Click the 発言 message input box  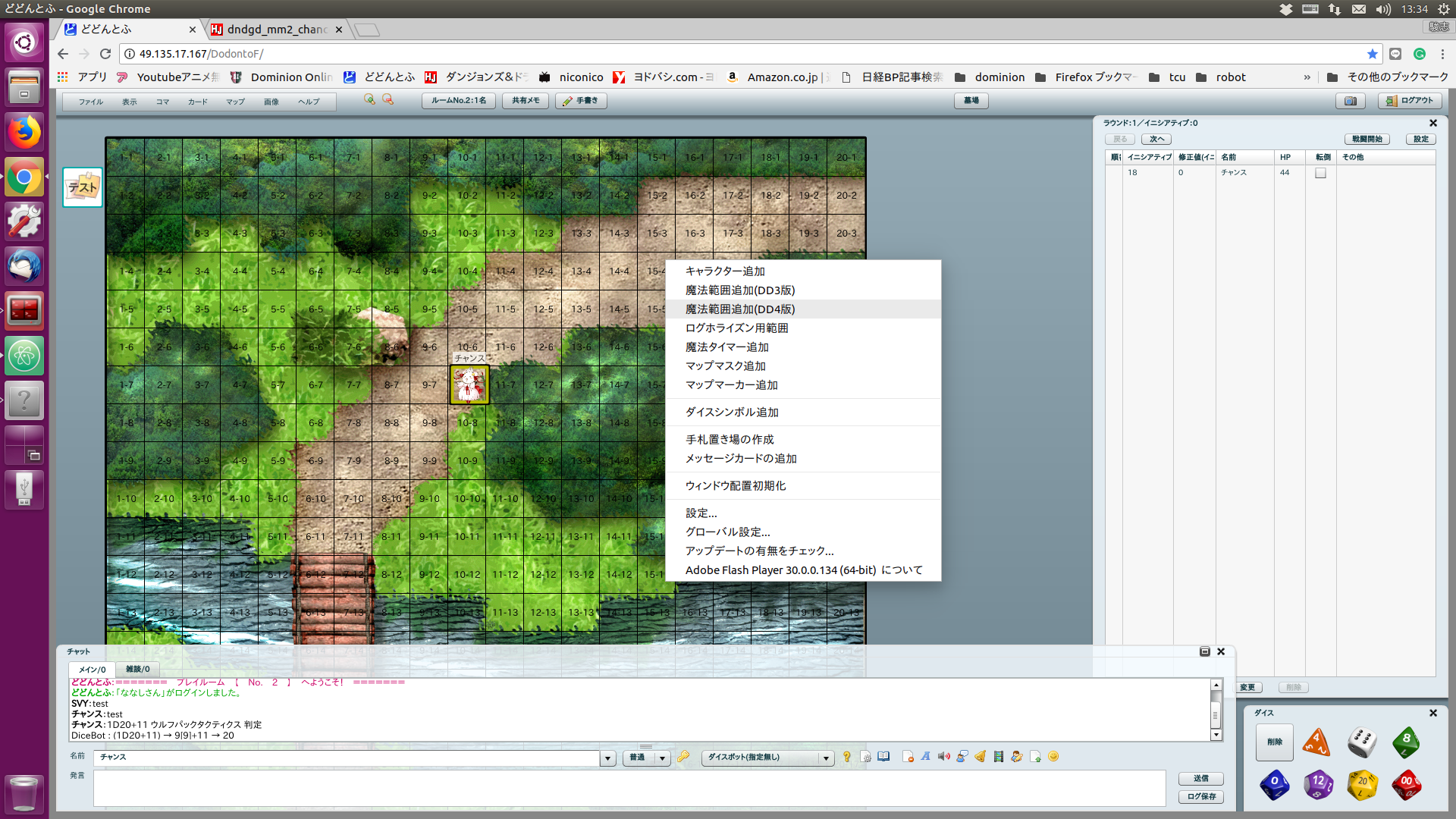click(x=629, y=789)
